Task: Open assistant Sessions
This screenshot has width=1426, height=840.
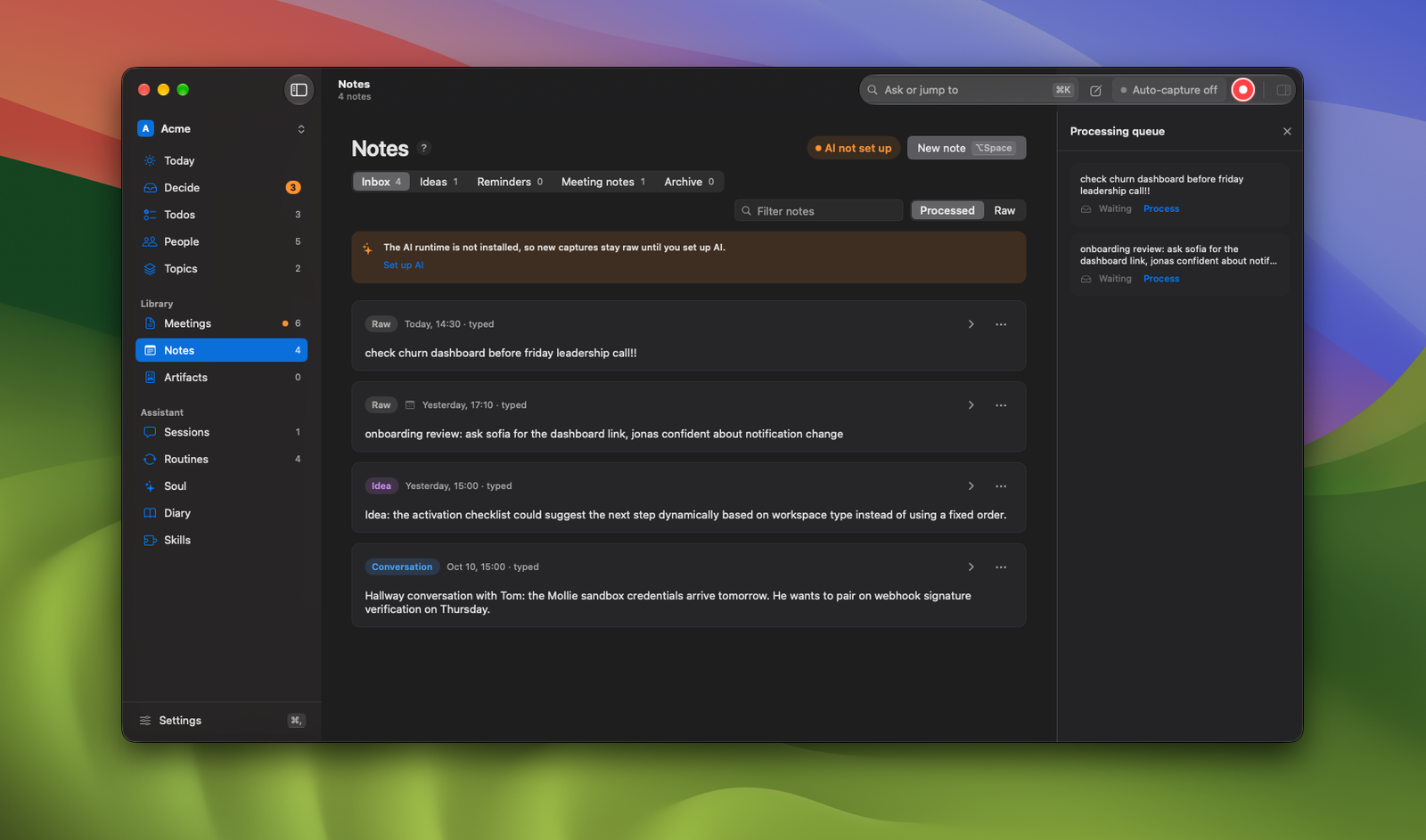Action: click(x=221, y=432)
